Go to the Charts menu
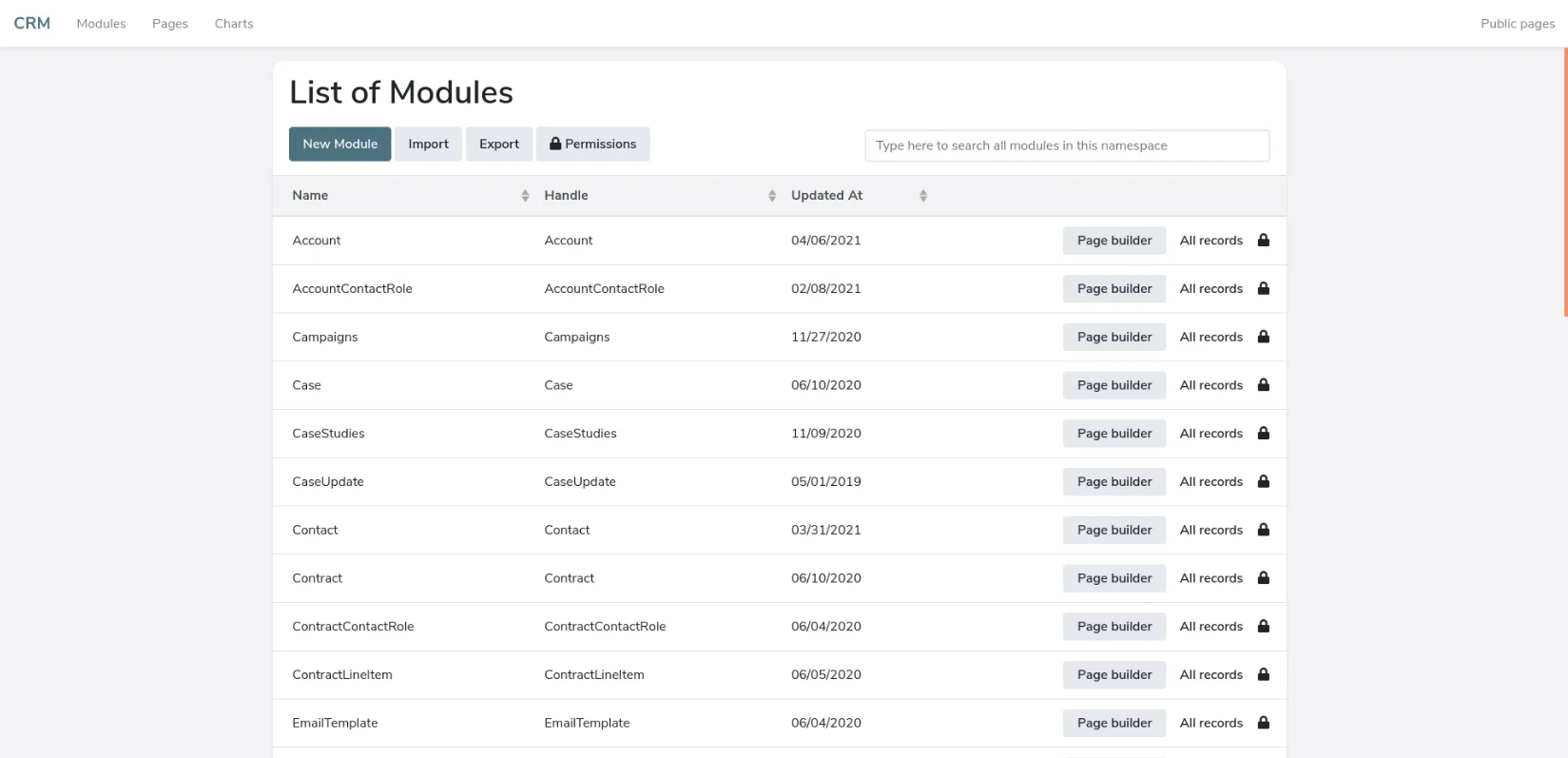 click(x=234, y=24)
